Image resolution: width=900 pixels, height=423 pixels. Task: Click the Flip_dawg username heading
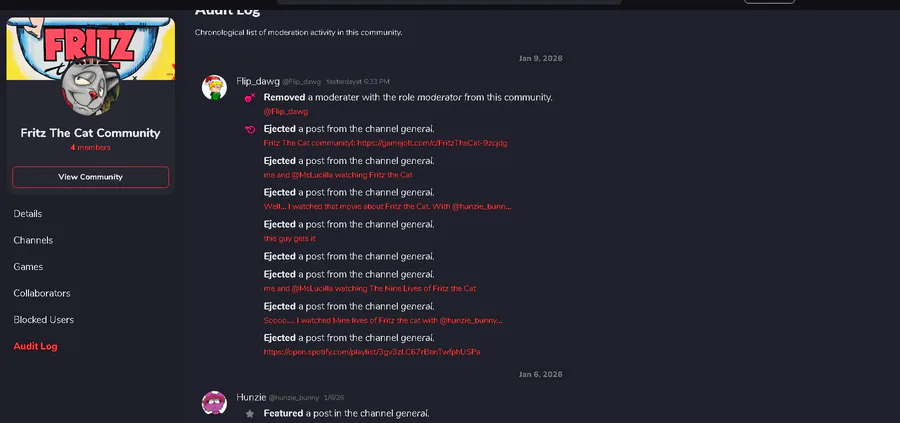257,80
